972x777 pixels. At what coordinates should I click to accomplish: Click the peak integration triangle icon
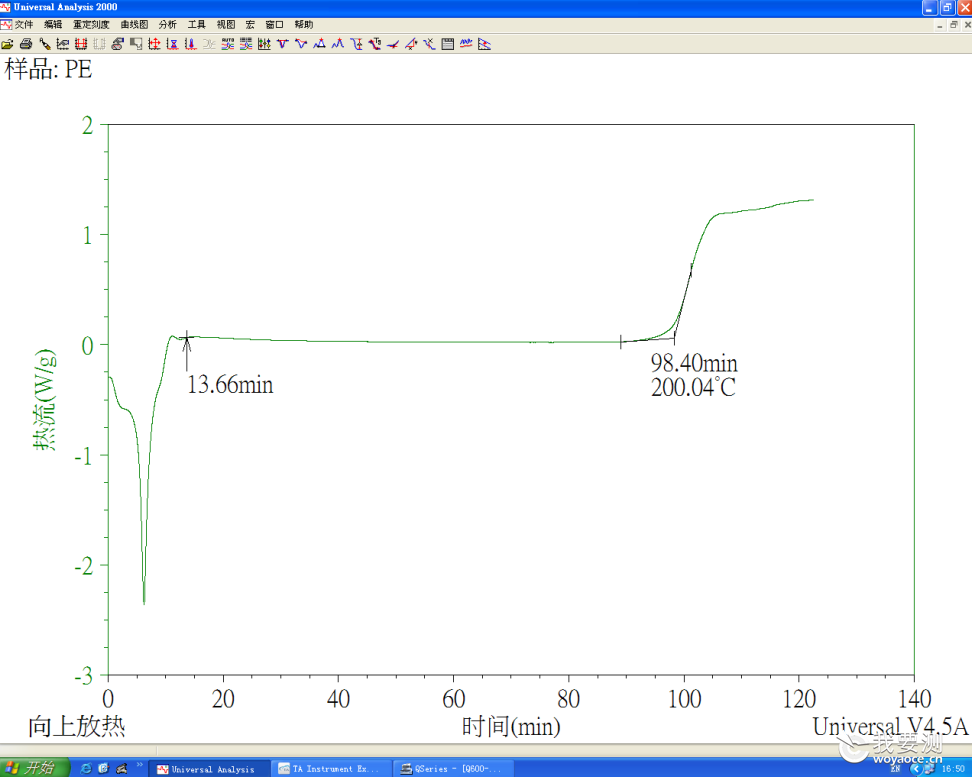[319, 44]
